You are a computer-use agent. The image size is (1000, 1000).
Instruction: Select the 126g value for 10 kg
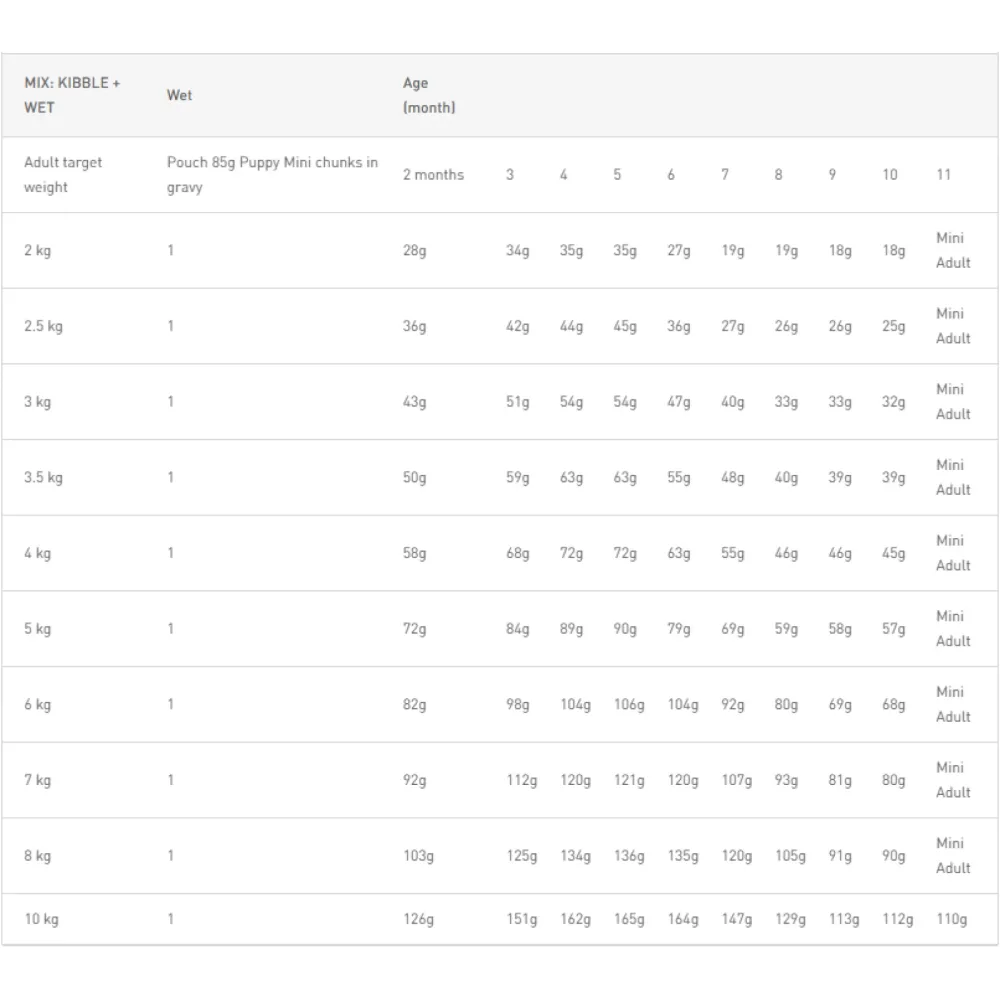pos(418,919)
